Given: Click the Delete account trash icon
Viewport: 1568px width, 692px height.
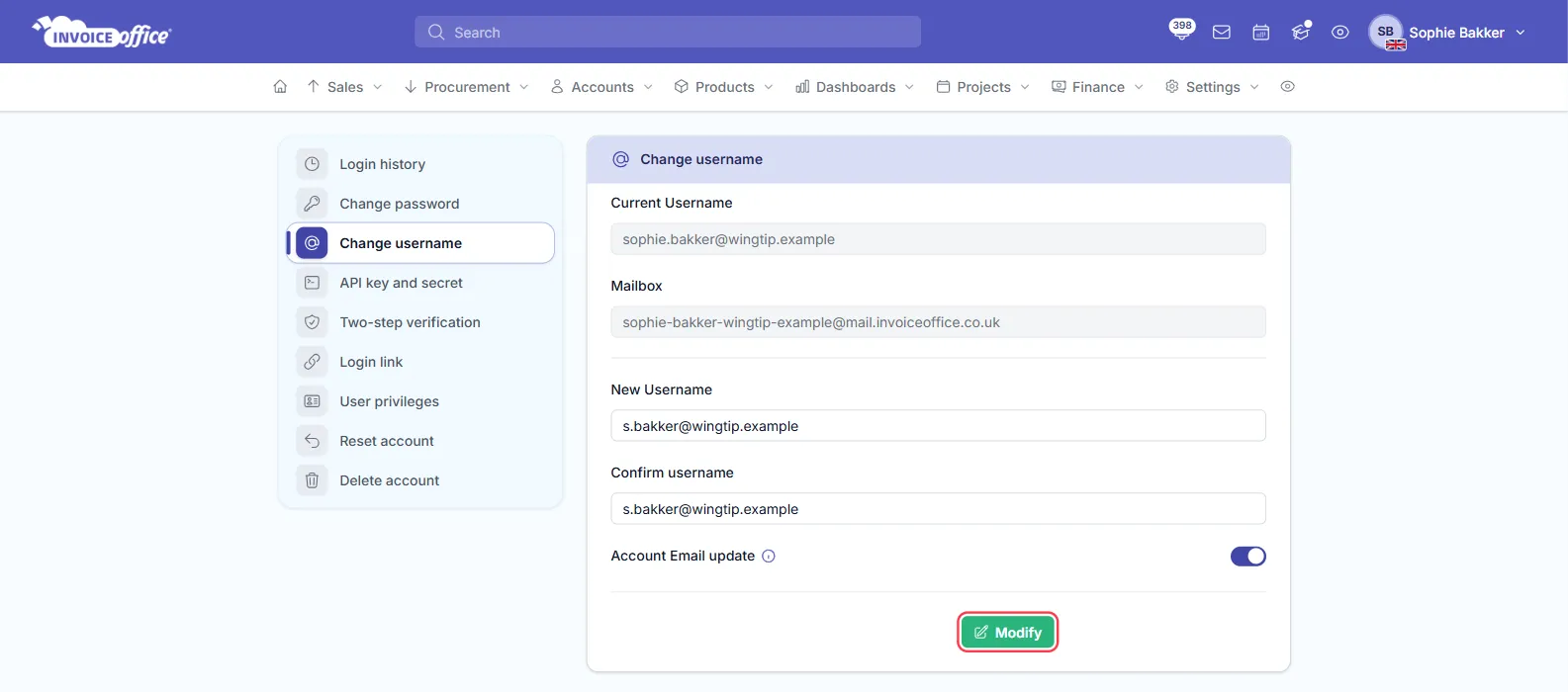Looking at the screenshot, I should coord(312,480).
